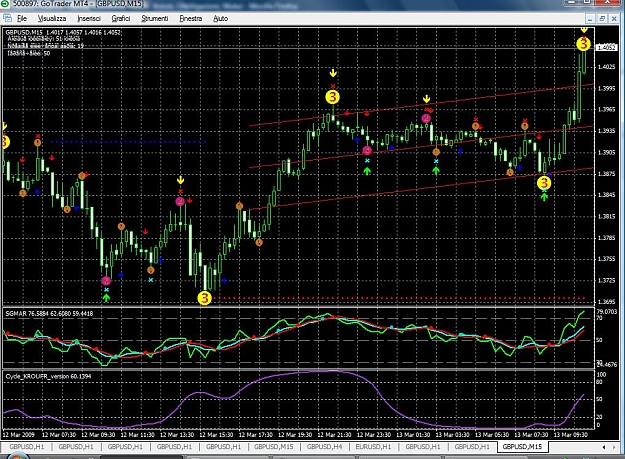
Task: Select yellow 3 marker at the 1.3695 low
Action: coord(204,298)
